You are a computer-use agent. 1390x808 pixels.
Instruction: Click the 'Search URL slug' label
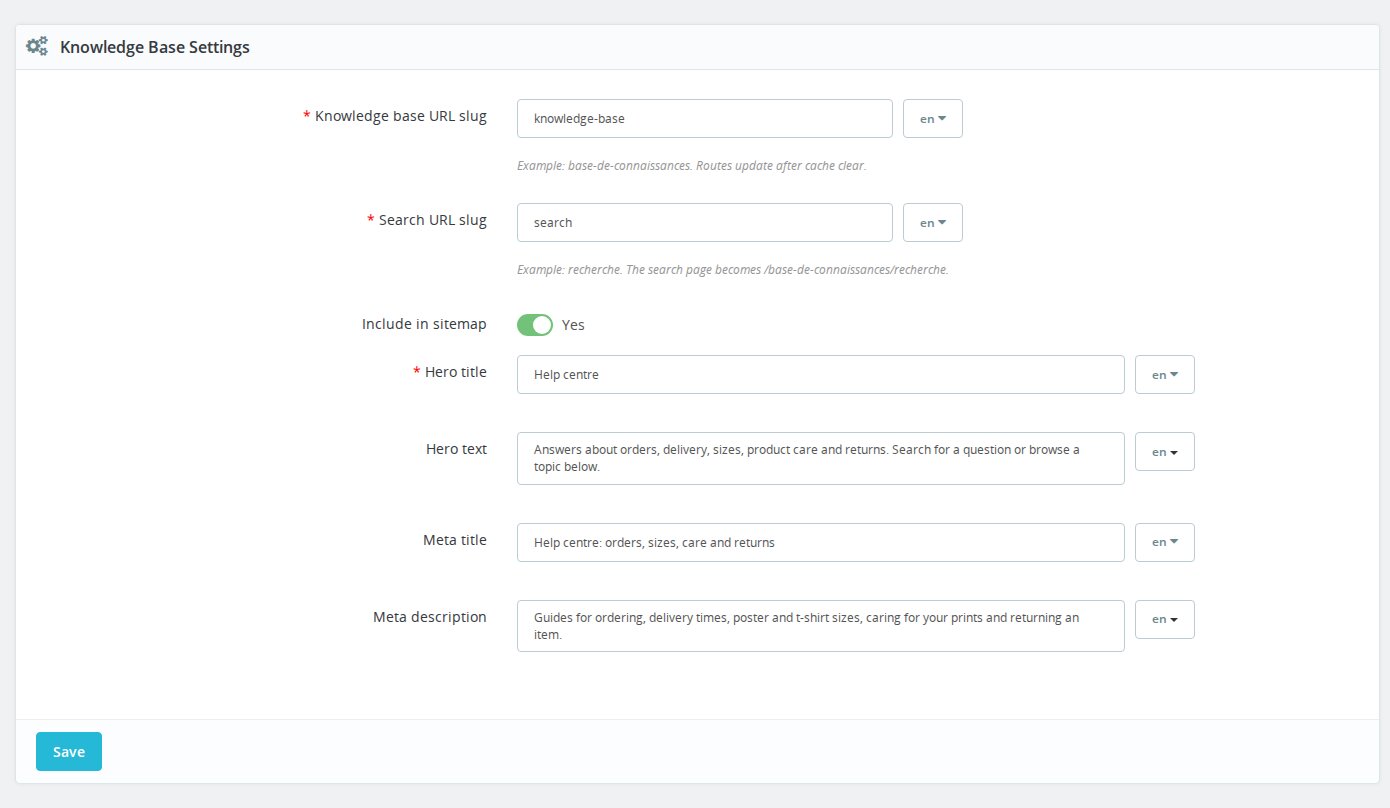coord(433,220)
